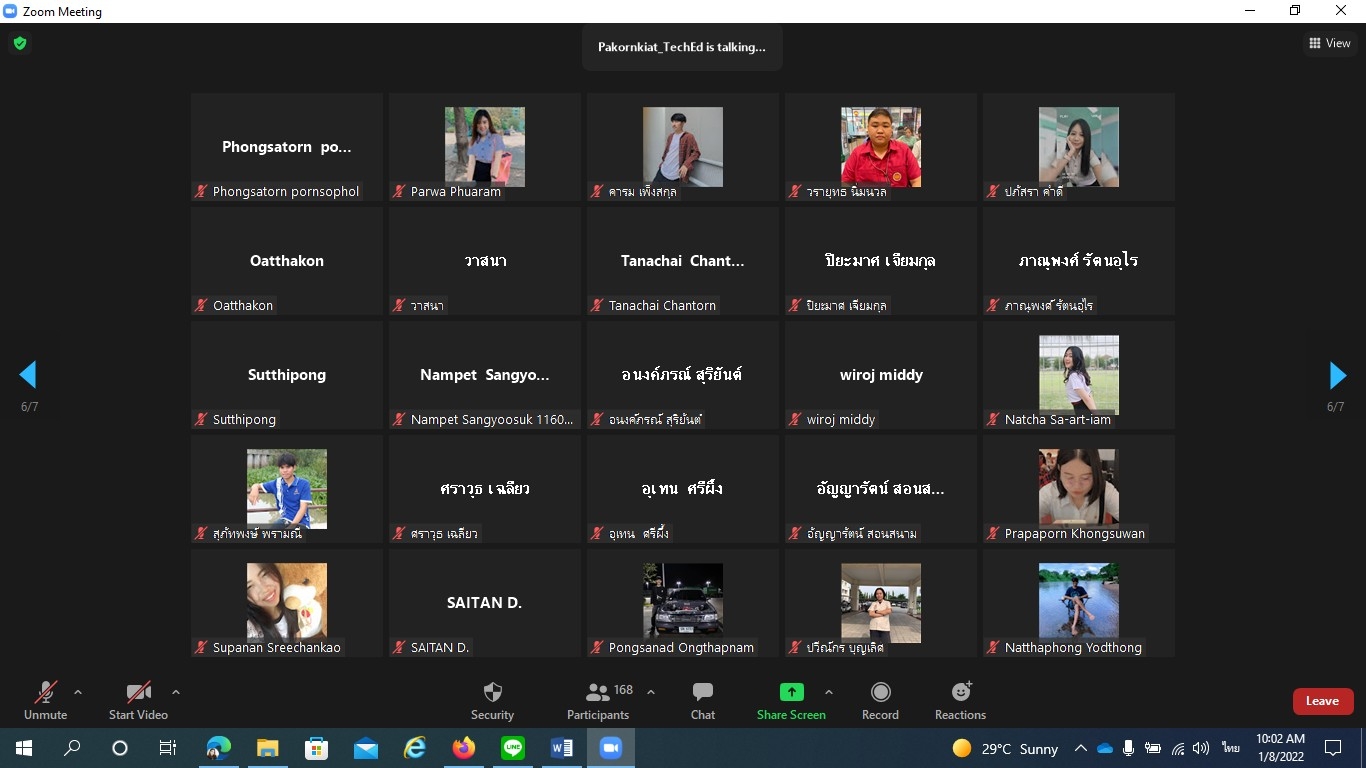Expand audio options arrow beside Unmute
The height and width of the screenshot is (768, 1366).
(x=78, y=692)
